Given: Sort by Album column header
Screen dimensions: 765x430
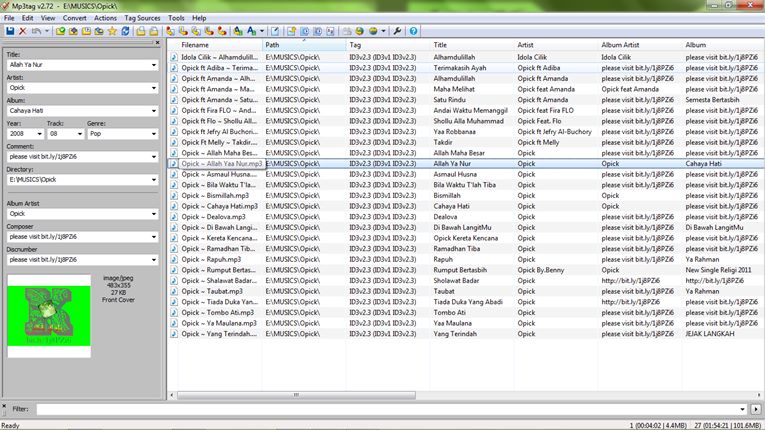Looking at the screenshot, I should coord(723,45).
